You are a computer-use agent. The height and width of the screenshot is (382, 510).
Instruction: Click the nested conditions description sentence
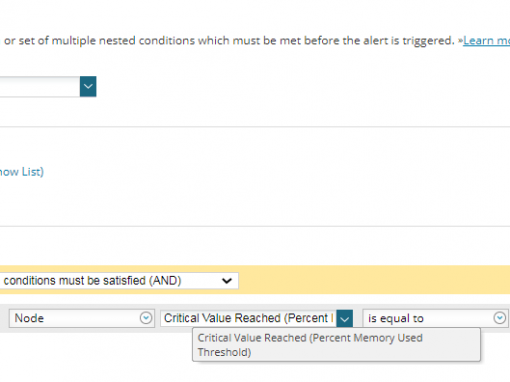click(228, 41)
